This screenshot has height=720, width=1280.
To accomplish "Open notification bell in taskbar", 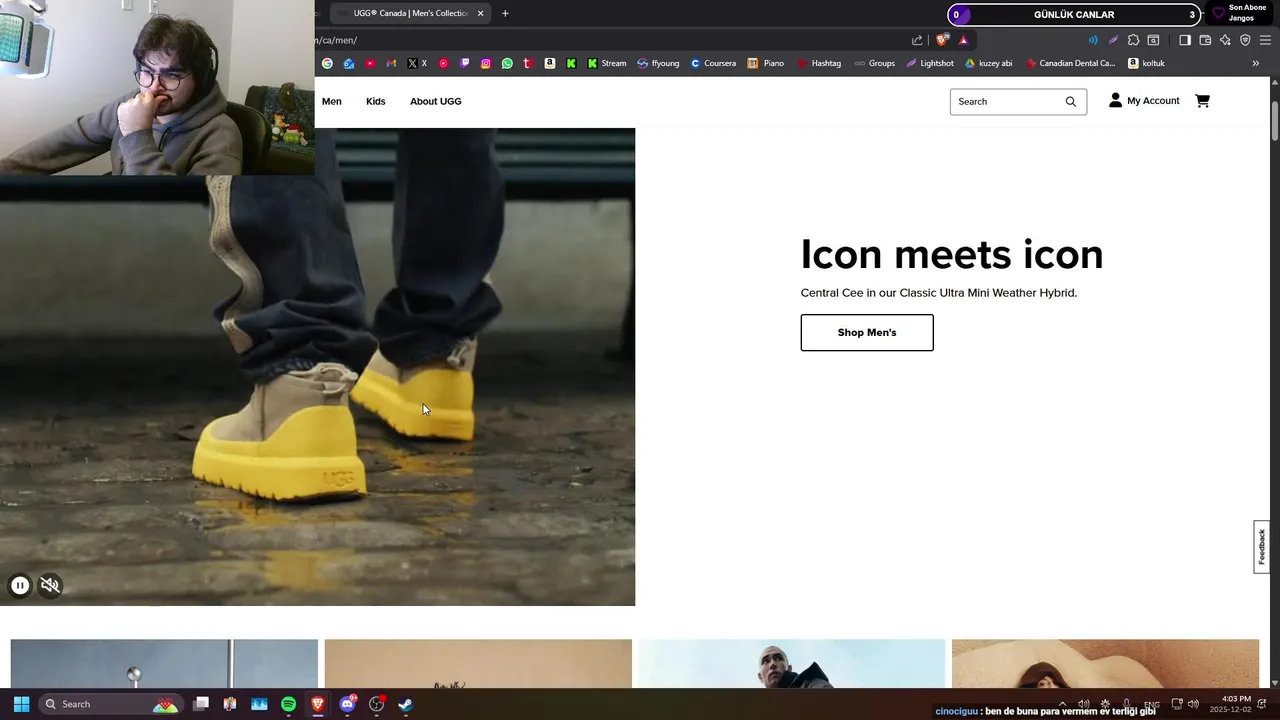I will coord(1263,704).
